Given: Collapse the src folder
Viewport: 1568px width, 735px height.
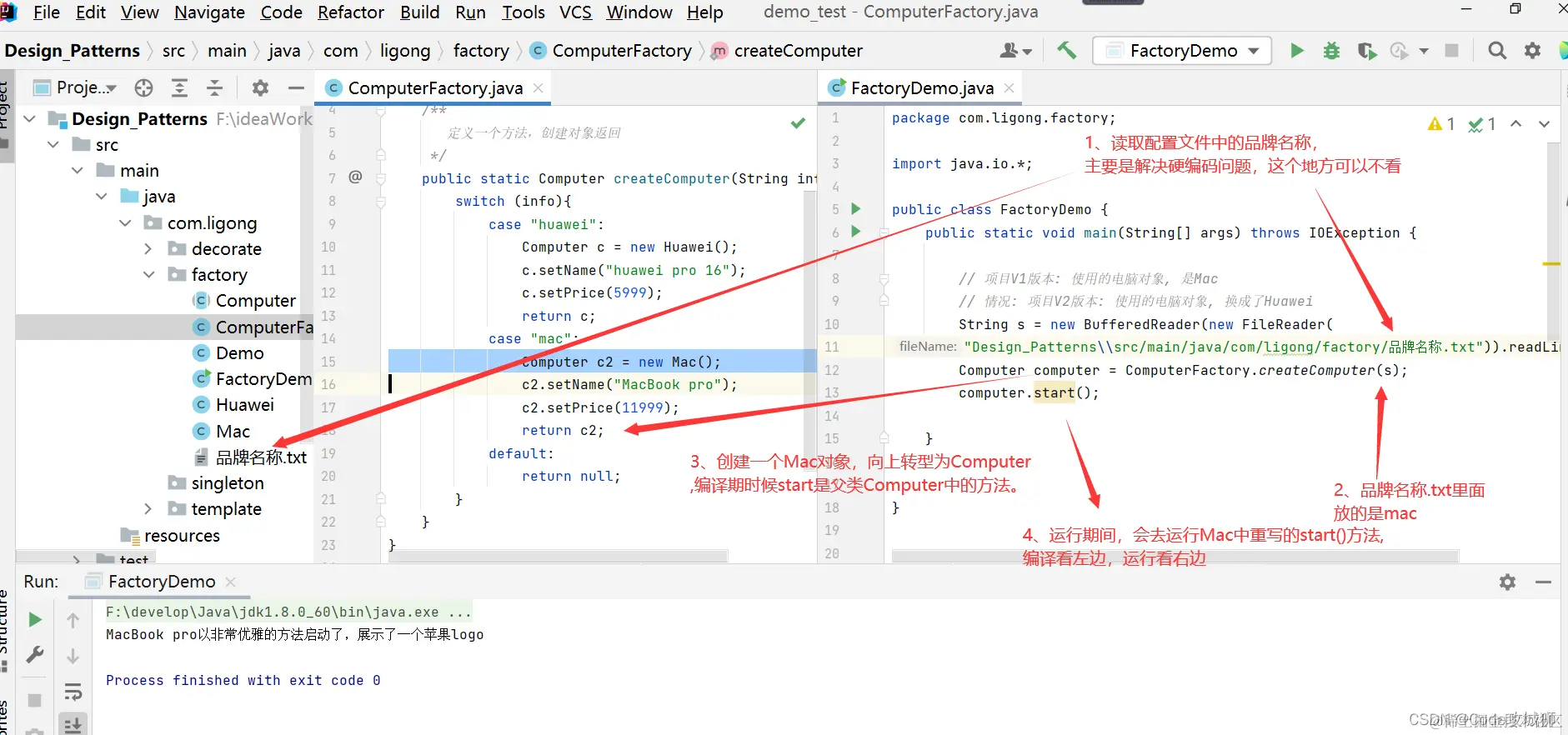Looking at the screenshot, I should coord(53,144).
